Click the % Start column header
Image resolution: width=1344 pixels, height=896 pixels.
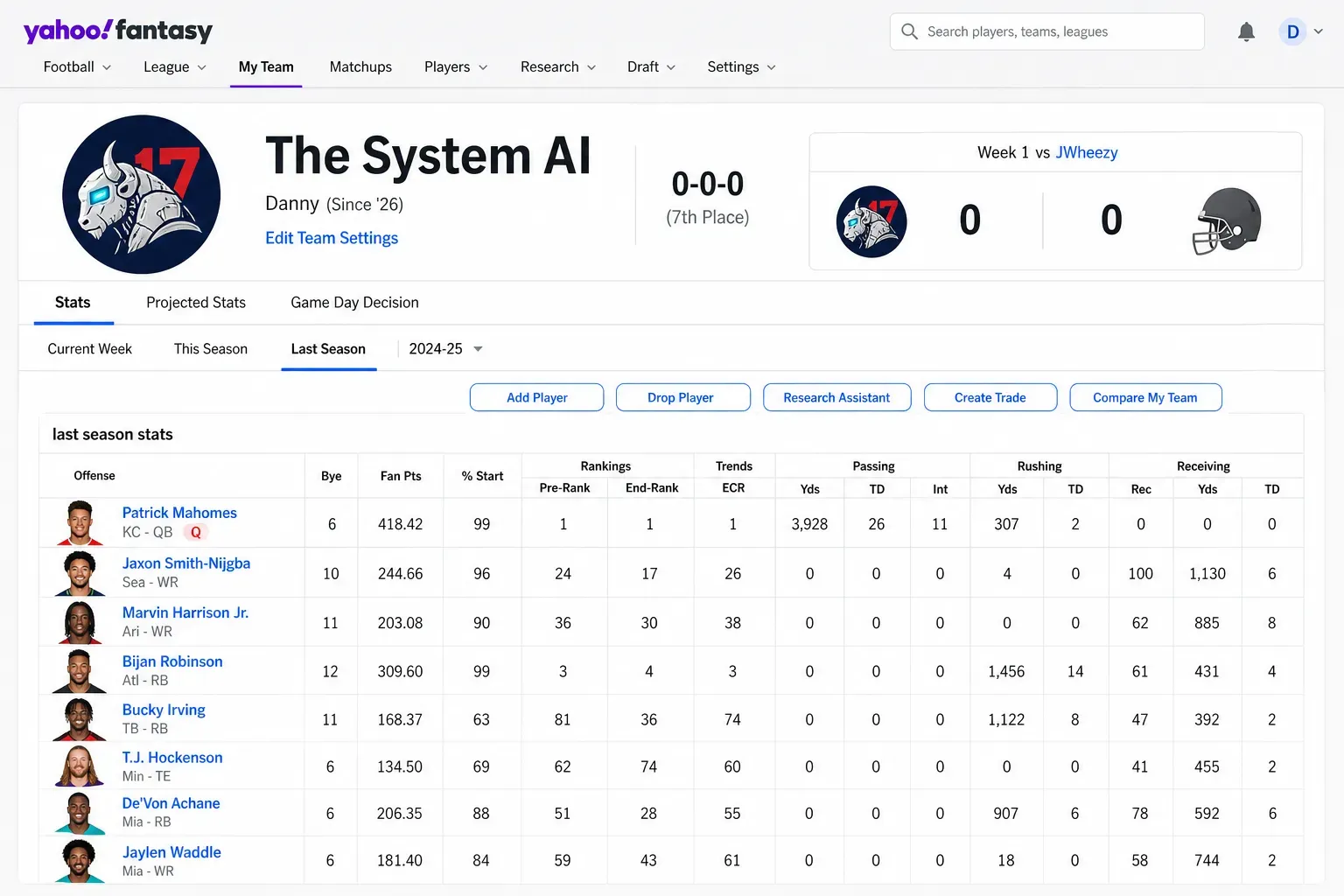coord(482,476)
